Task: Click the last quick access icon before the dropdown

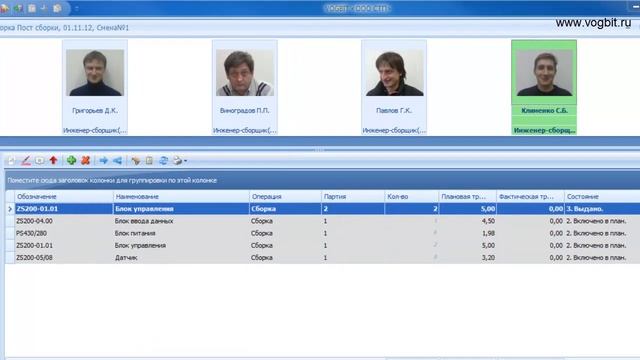Action: 58,8
